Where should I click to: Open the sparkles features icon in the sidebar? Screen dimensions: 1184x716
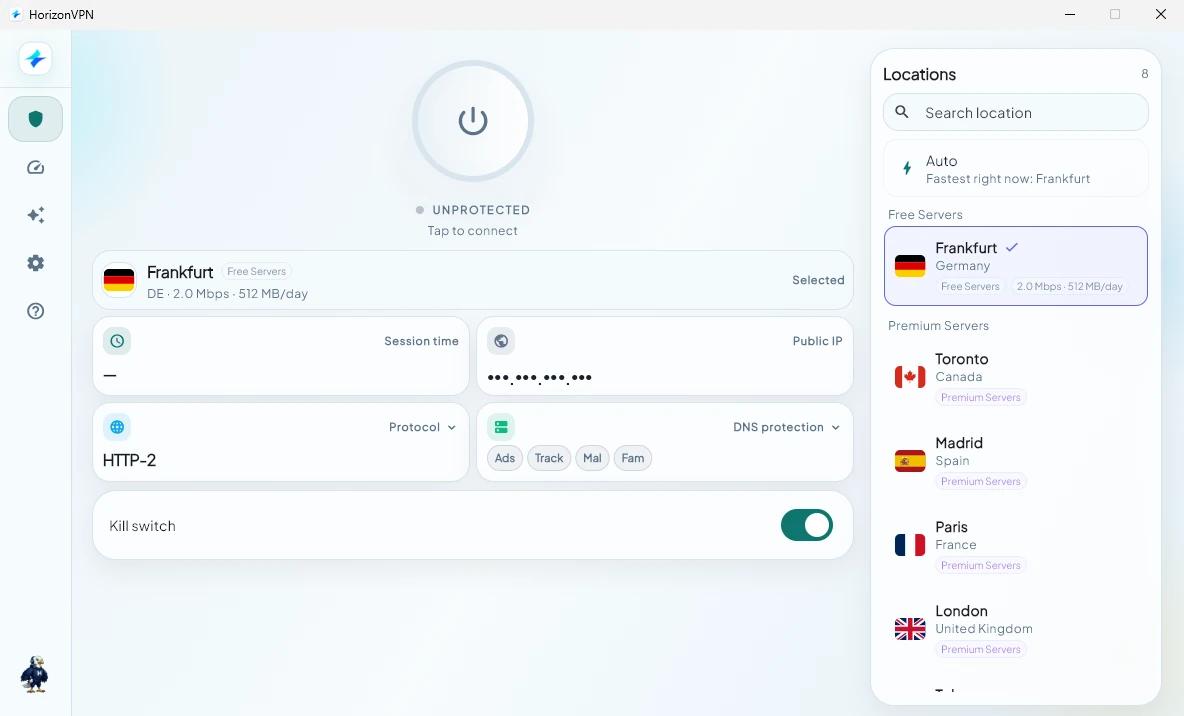(x=35, y=215)
